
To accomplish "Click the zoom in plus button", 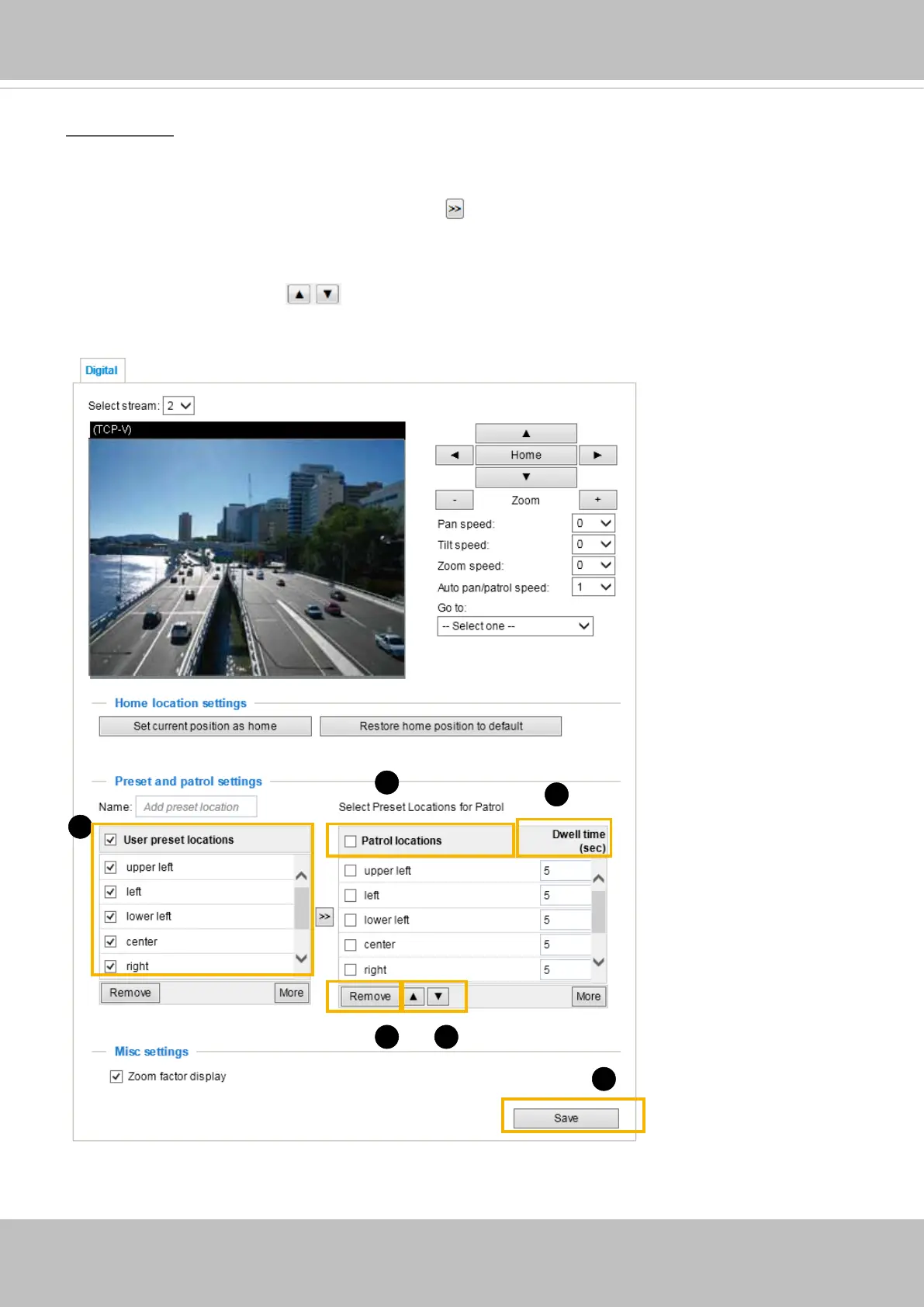I will tap(597, 500).
